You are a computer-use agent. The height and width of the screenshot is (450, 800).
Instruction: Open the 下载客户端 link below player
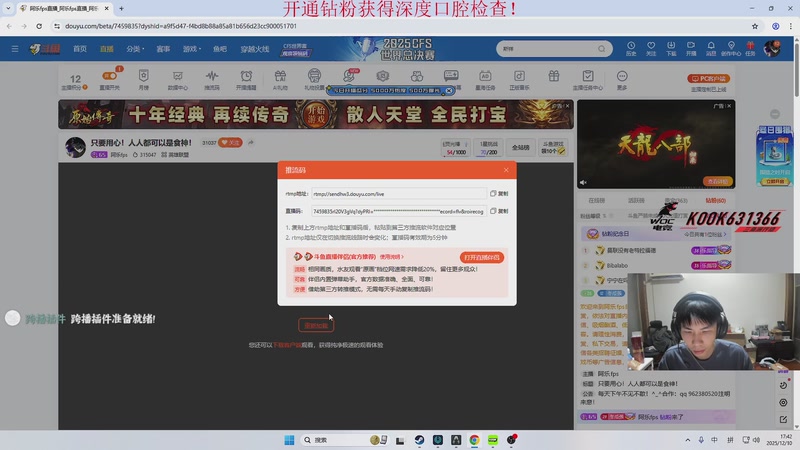click(287, 345)
